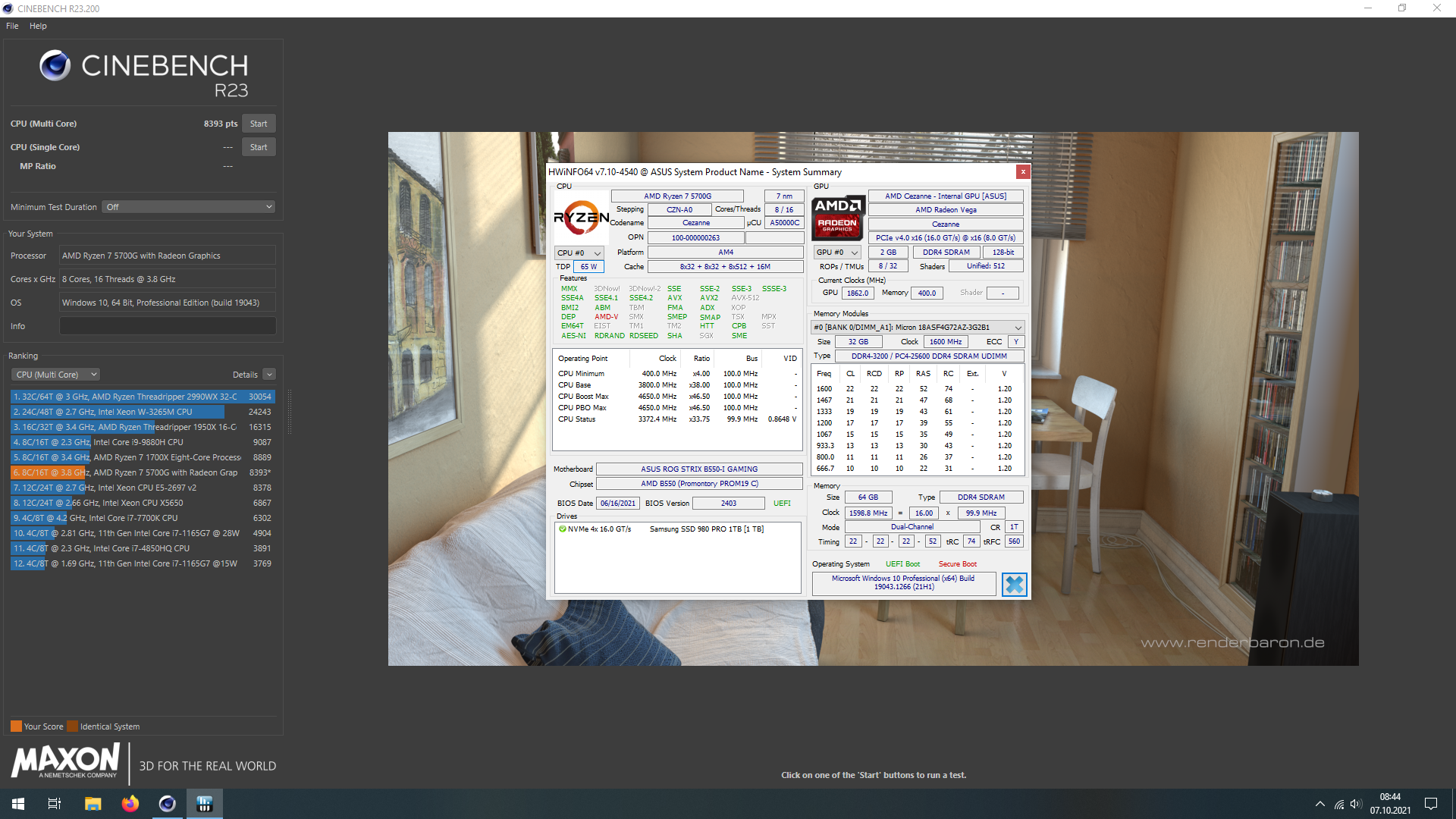Click the Info text field
Screen dimensions: 1456x819
tap(168, 326)
